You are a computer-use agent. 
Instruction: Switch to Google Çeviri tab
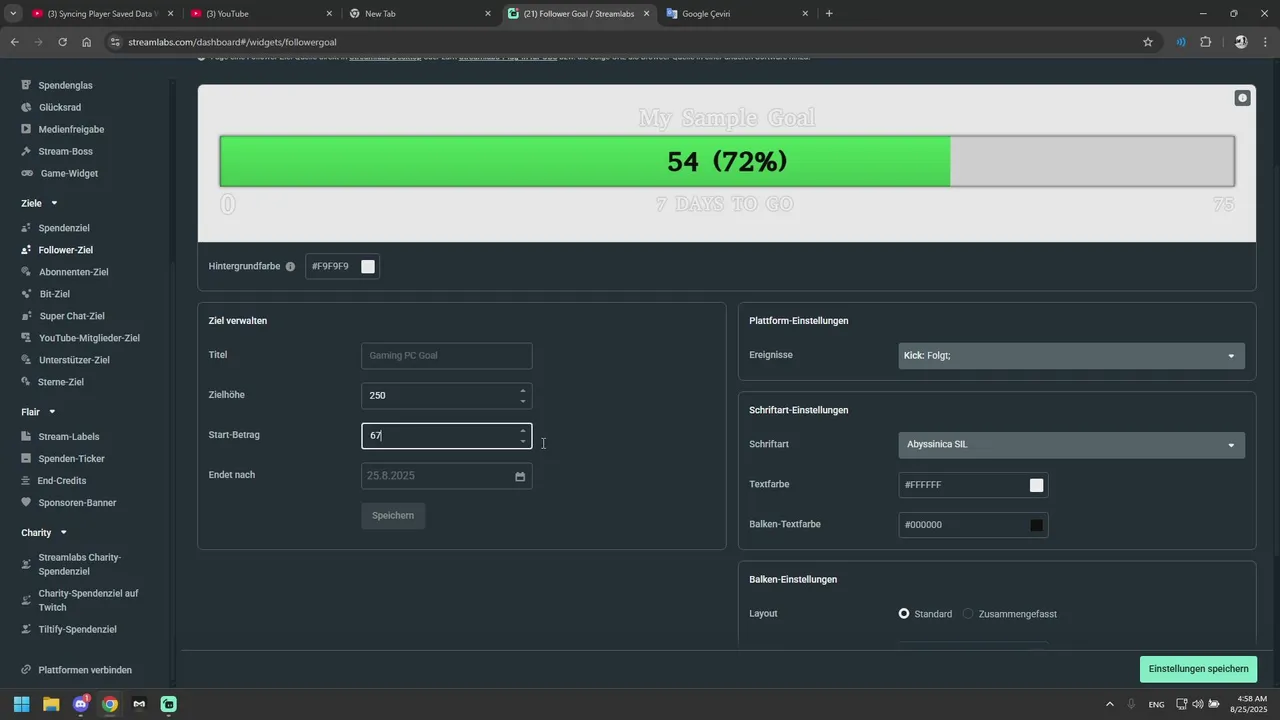[736, 14]
